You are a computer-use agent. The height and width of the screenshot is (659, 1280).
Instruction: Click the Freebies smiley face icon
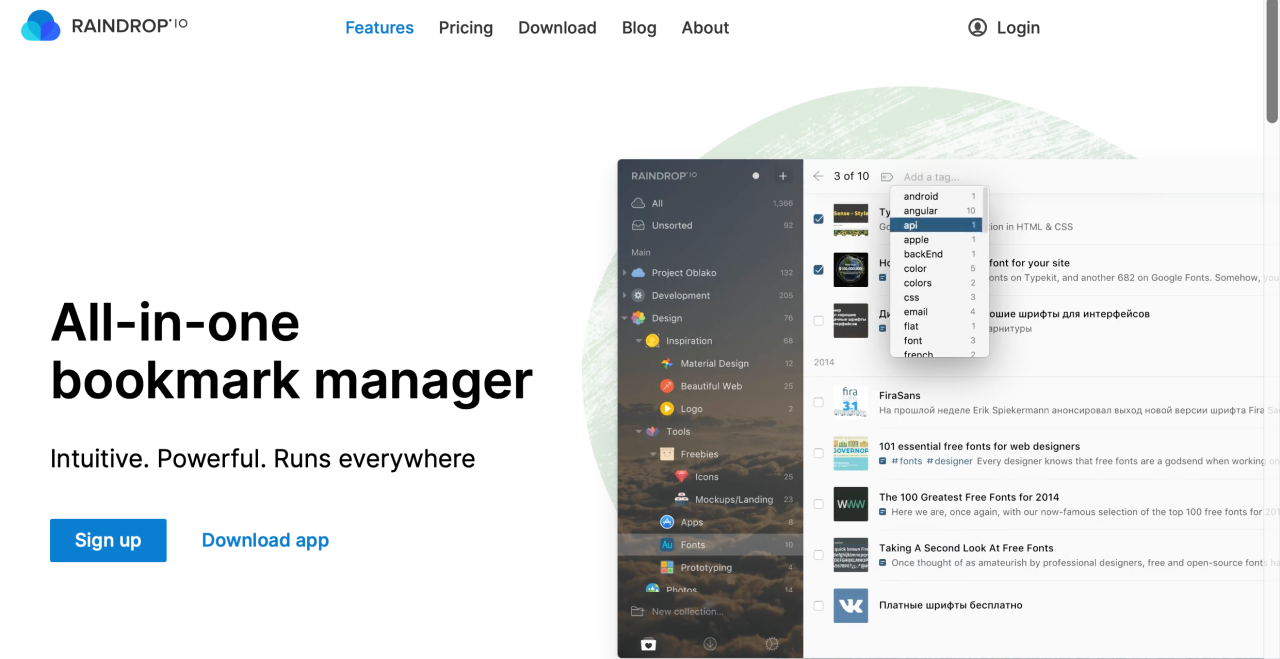667,454
